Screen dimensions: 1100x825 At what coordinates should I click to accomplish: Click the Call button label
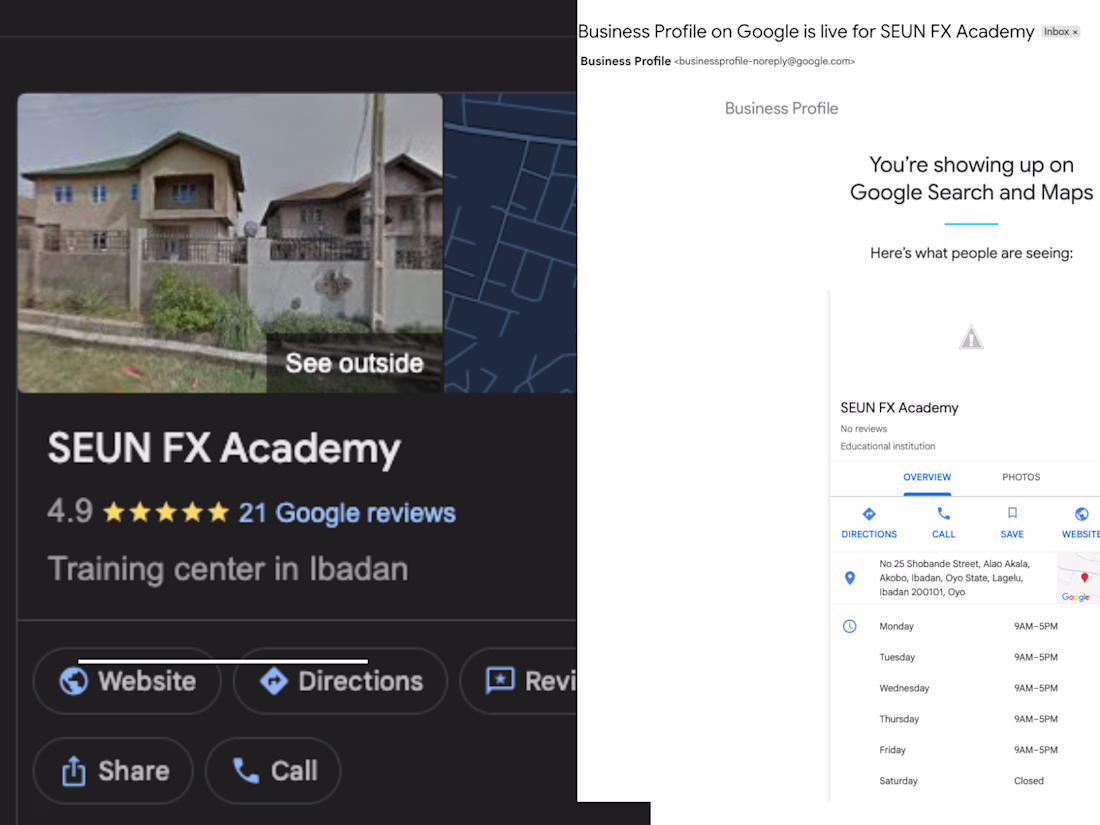[x=294, y=770]
